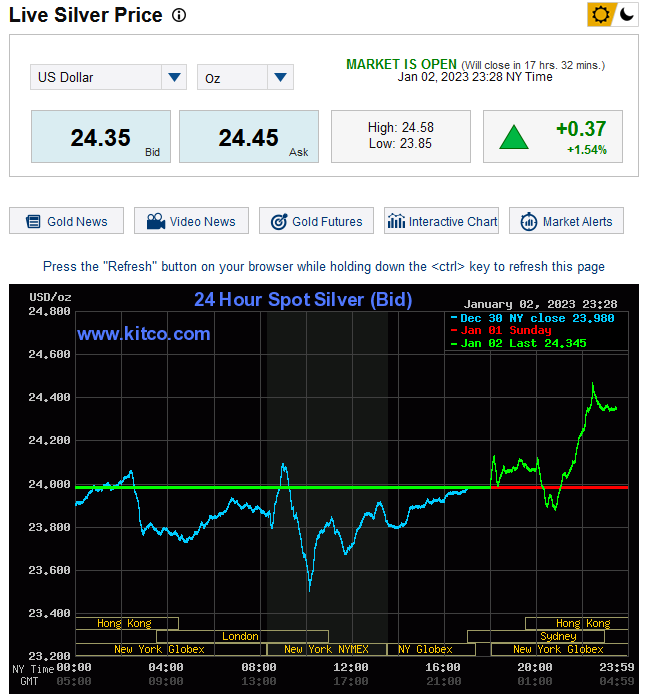
Task: Click the 24.35 Bid price box
Action: click(x=101, y=137)
